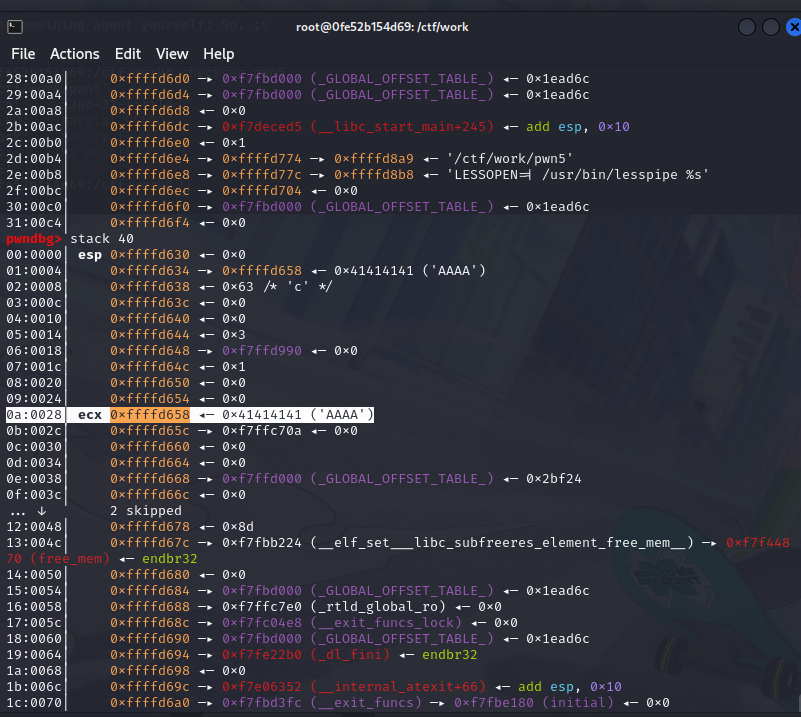Open the Edit menu

click(x=128, y=53)
